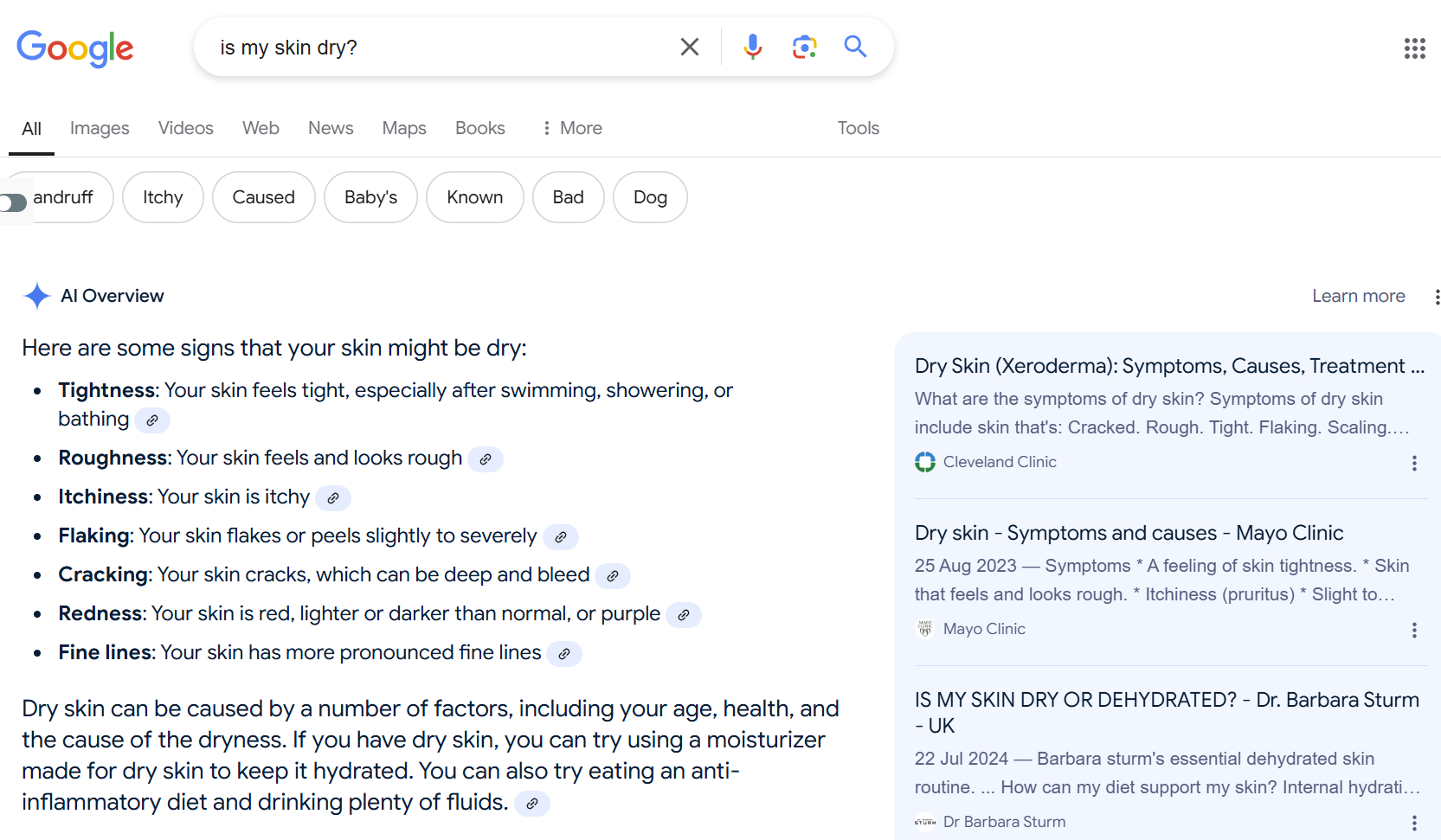Select the Caused filter chip
Screen dimensions: 1441x840
pos(263,197)
